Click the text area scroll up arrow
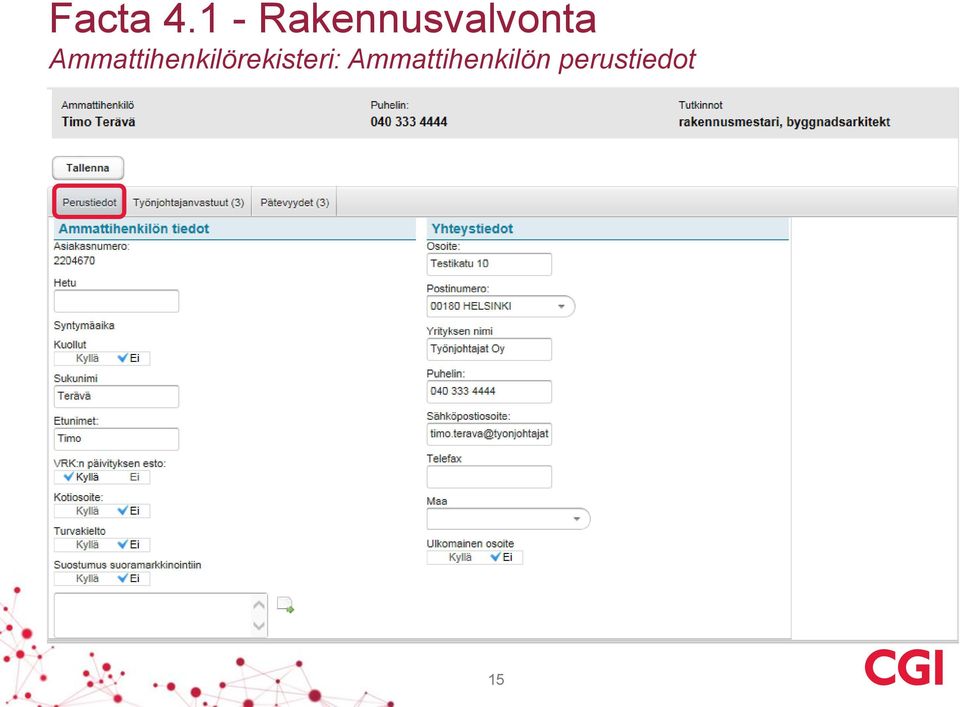 tap(259, 605)
